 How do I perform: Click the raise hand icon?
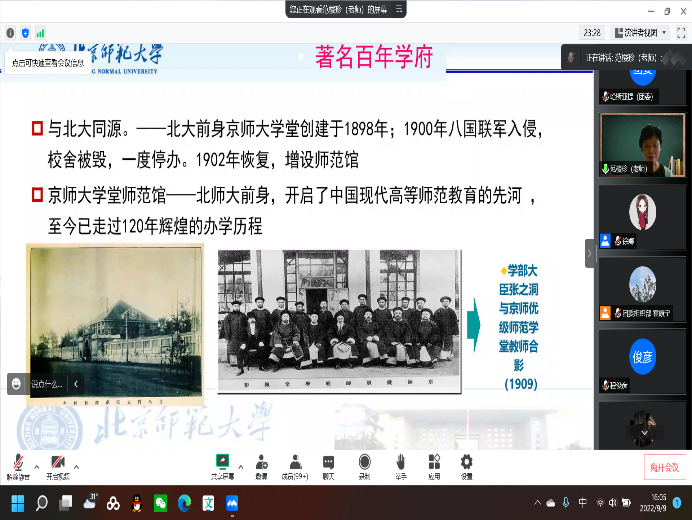[x=400, y=463]
